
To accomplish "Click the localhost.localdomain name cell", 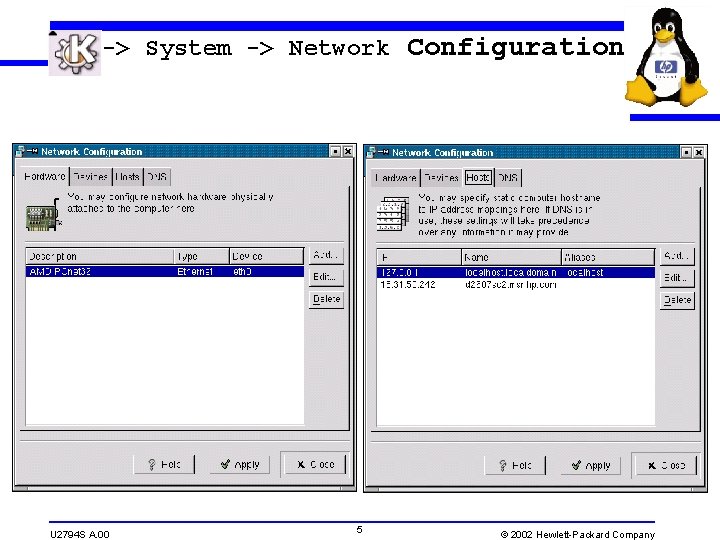I will coord(511,273).
